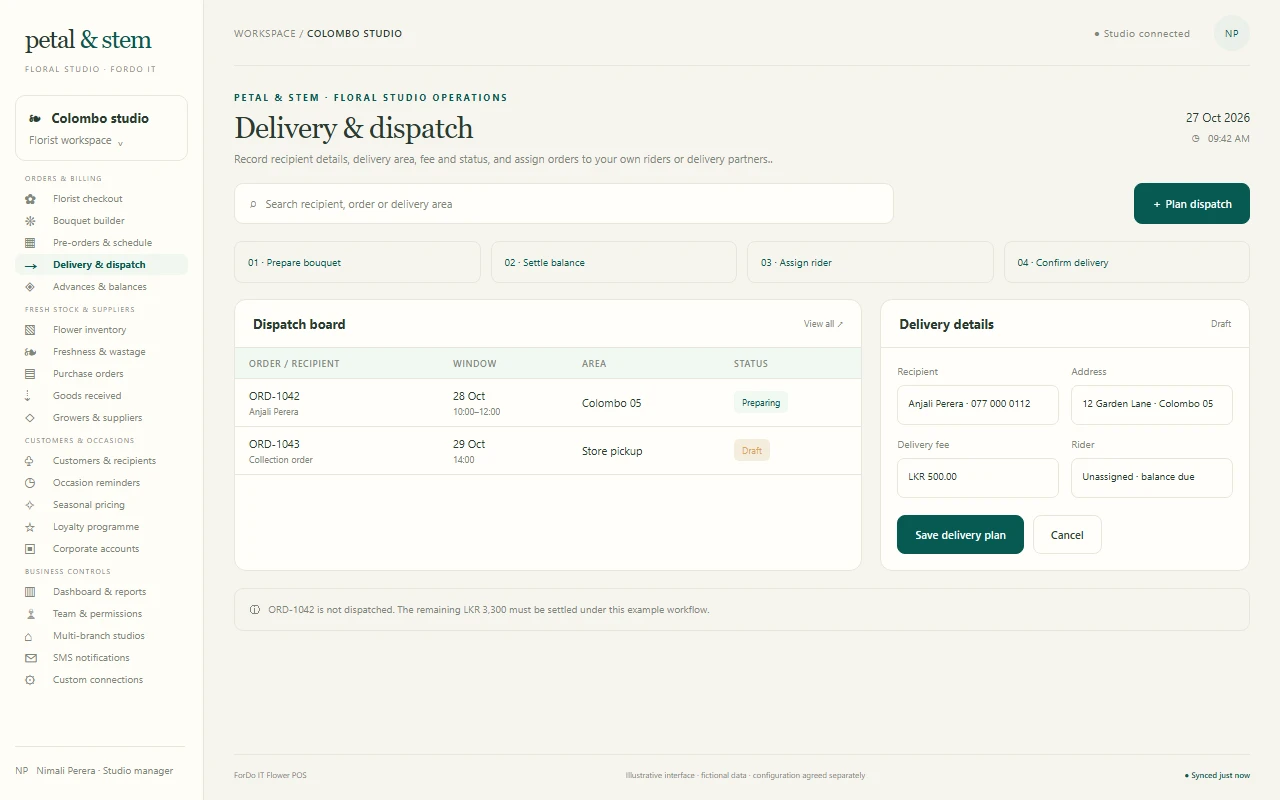1280x800 pixels.
Task: Click the Freshness & wastage icon
Action: pos(30,352)
